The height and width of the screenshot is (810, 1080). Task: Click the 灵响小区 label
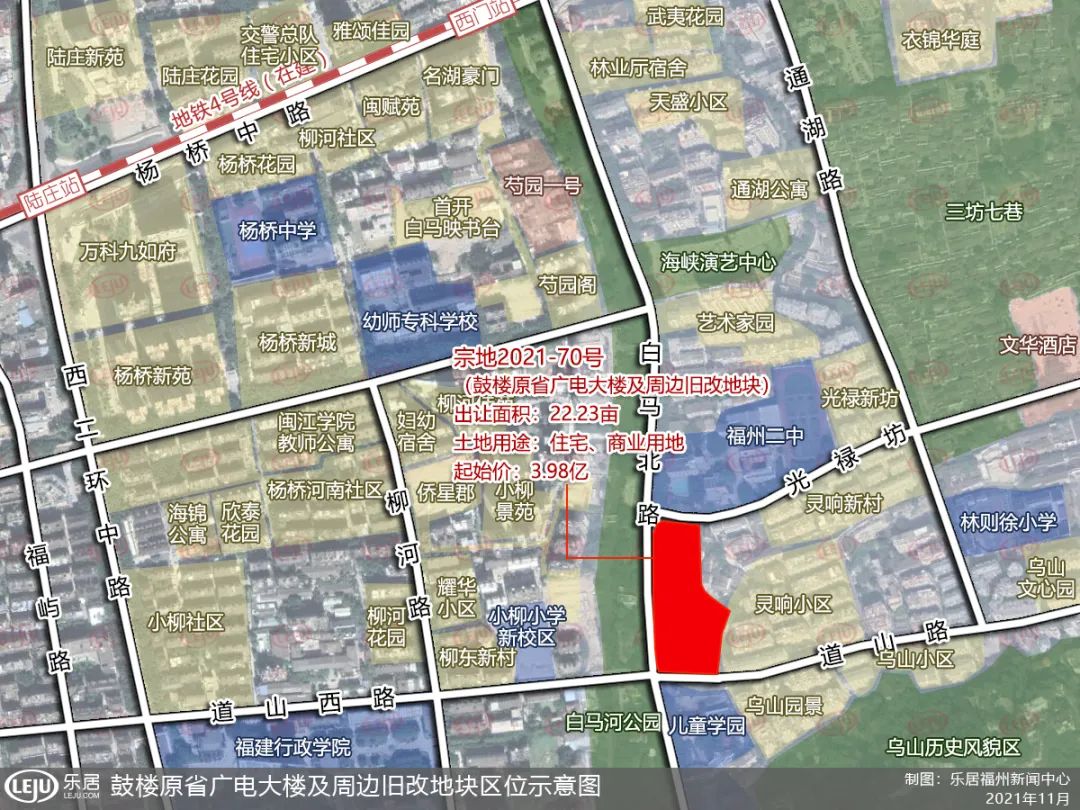coord(793,604)
